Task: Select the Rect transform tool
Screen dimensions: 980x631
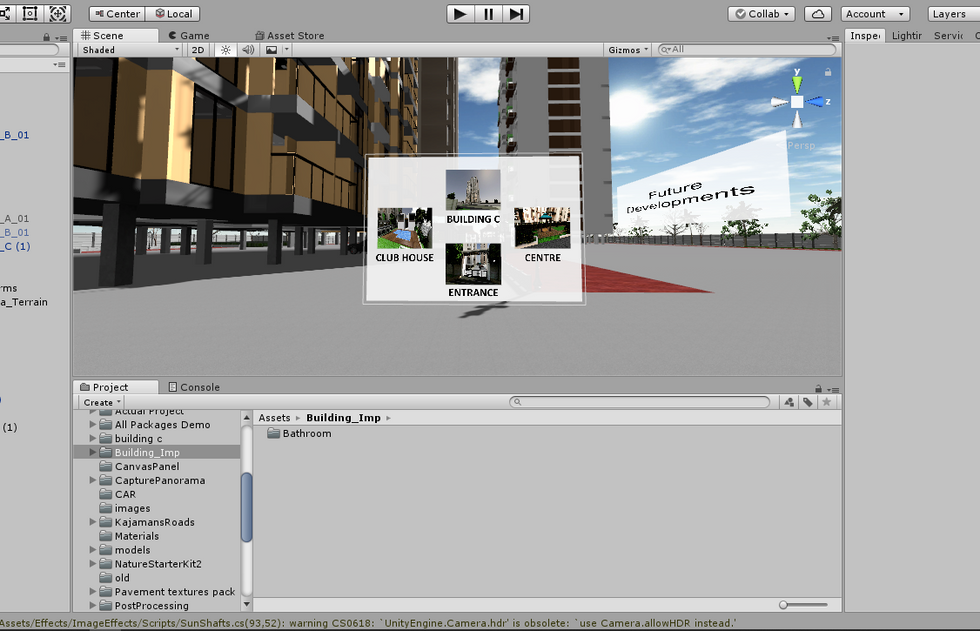Action: coord(30,13)
